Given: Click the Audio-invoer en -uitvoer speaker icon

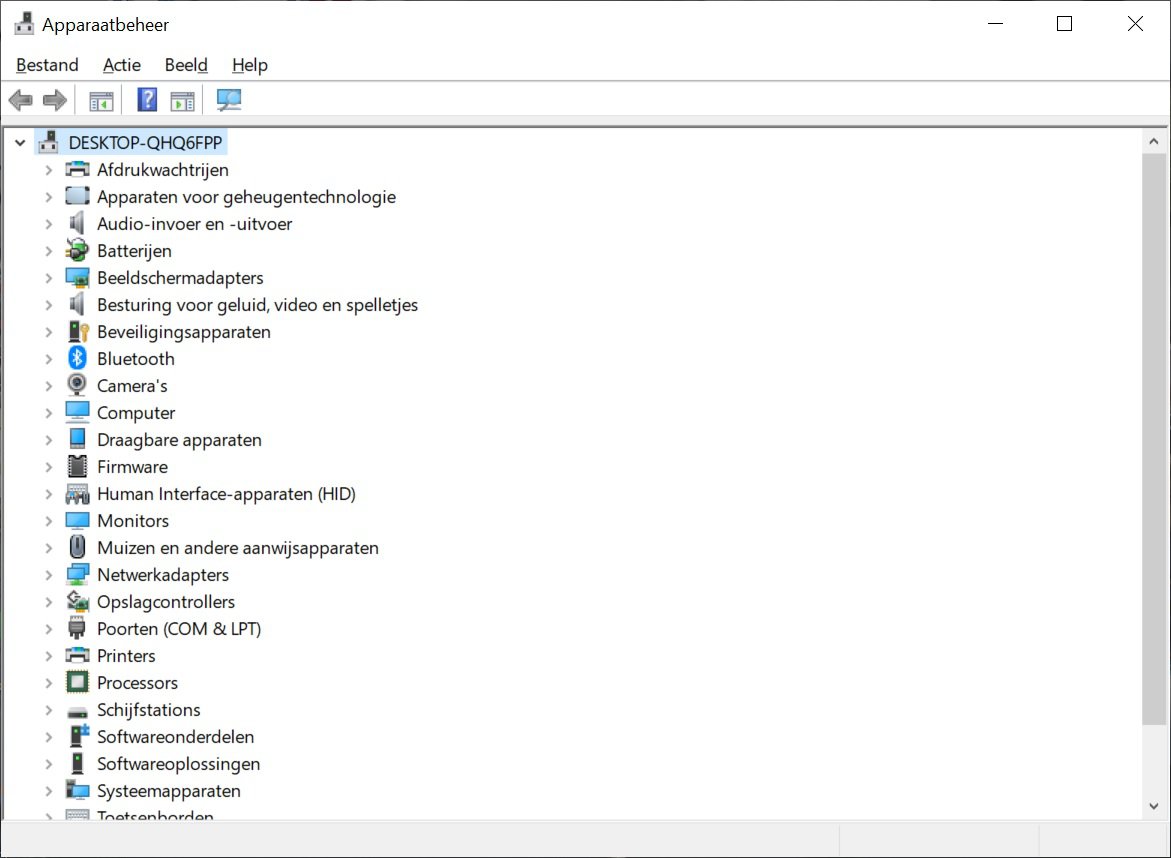Looking at the screenshot, I should 77,223.
